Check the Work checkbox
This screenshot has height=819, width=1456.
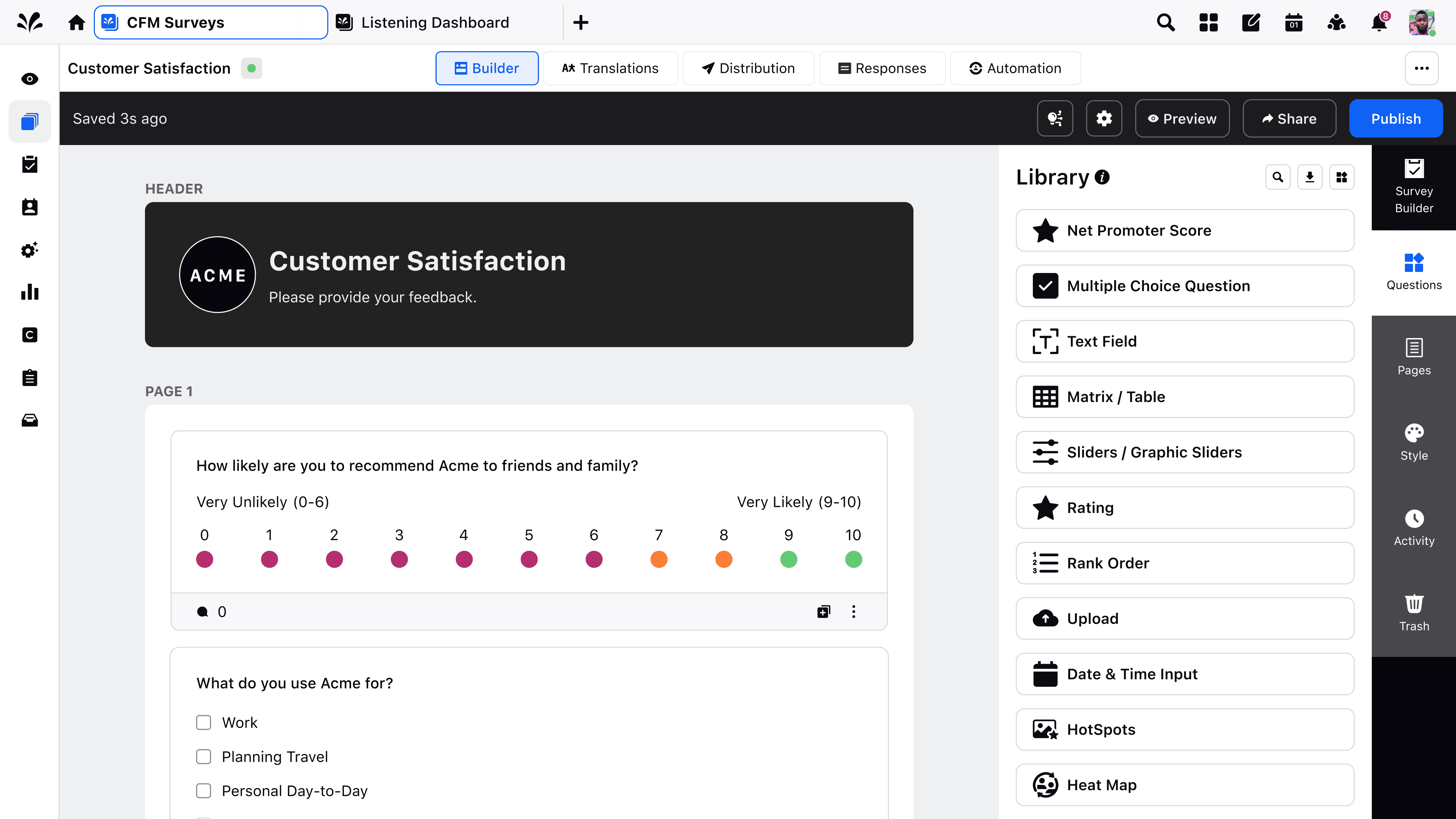(x=204, y=722)
